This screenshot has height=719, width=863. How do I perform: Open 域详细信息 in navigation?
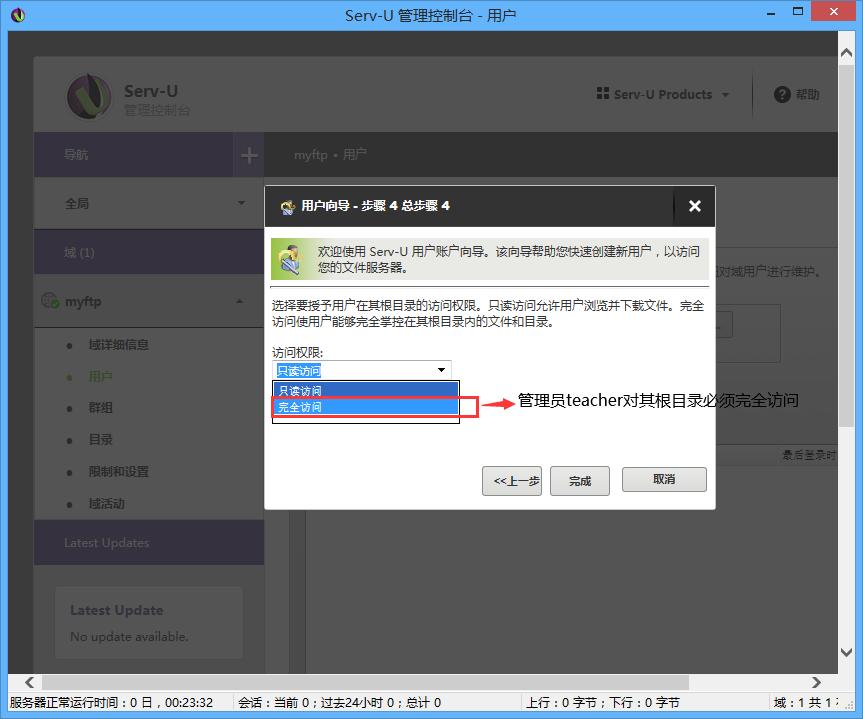pos(118,345)
